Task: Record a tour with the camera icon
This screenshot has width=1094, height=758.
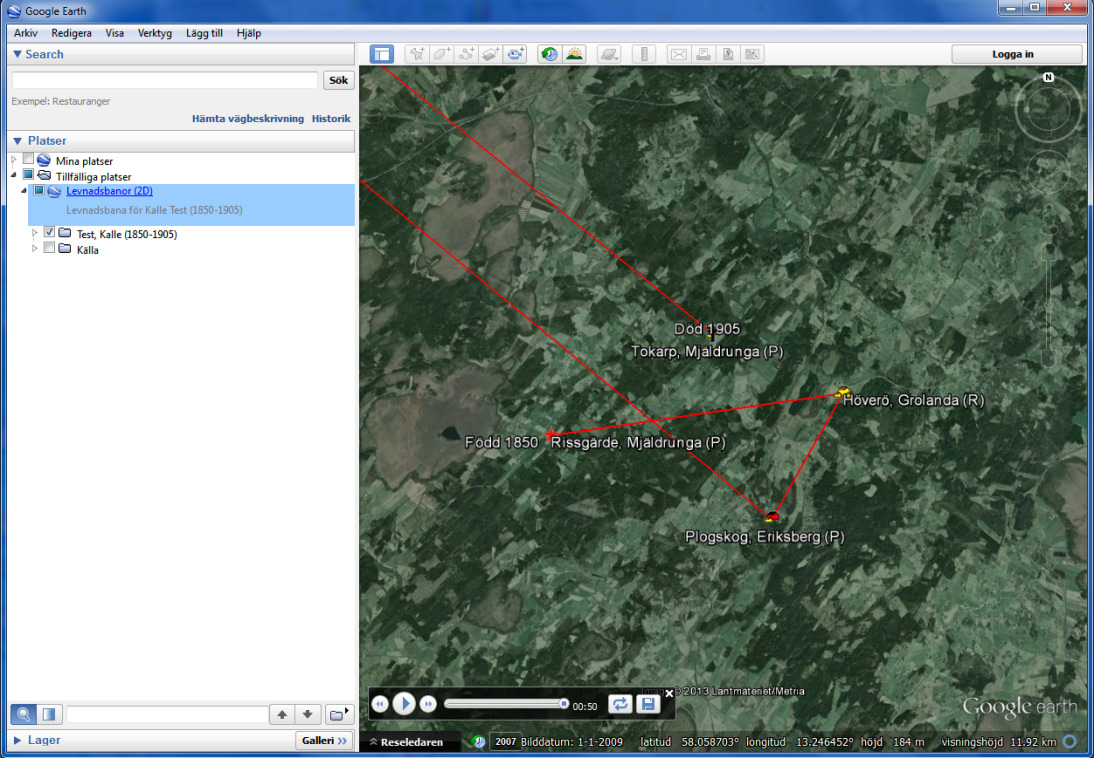Action: click(x=515, y=54)
